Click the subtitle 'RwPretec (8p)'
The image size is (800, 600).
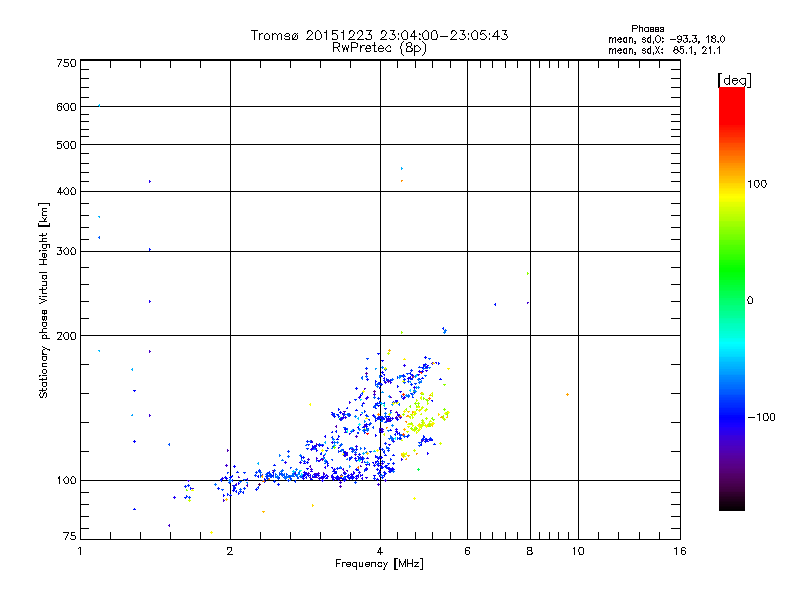(x=379, y=48)
